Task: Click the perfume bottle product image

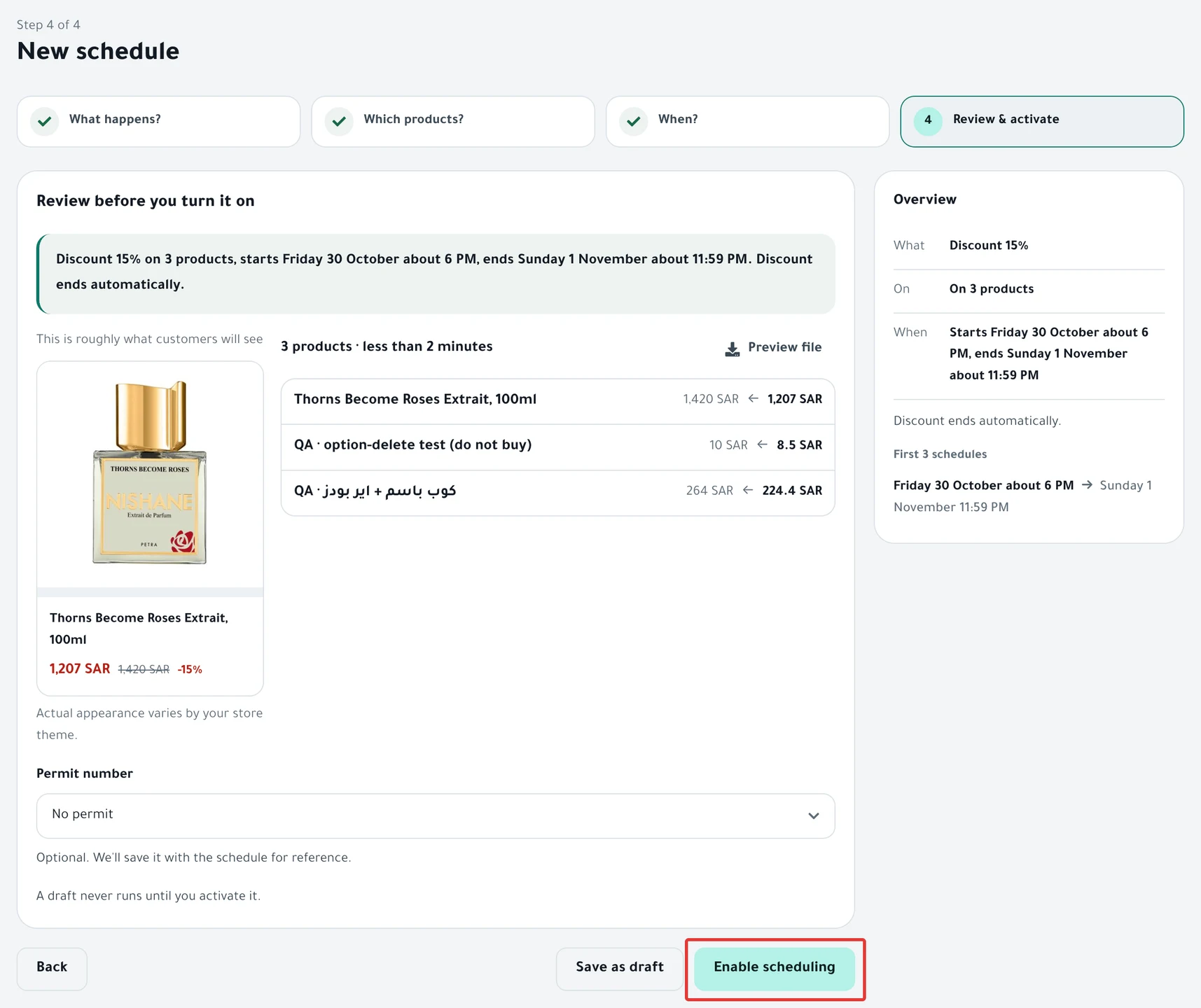Action: click(x=150, y=473)
